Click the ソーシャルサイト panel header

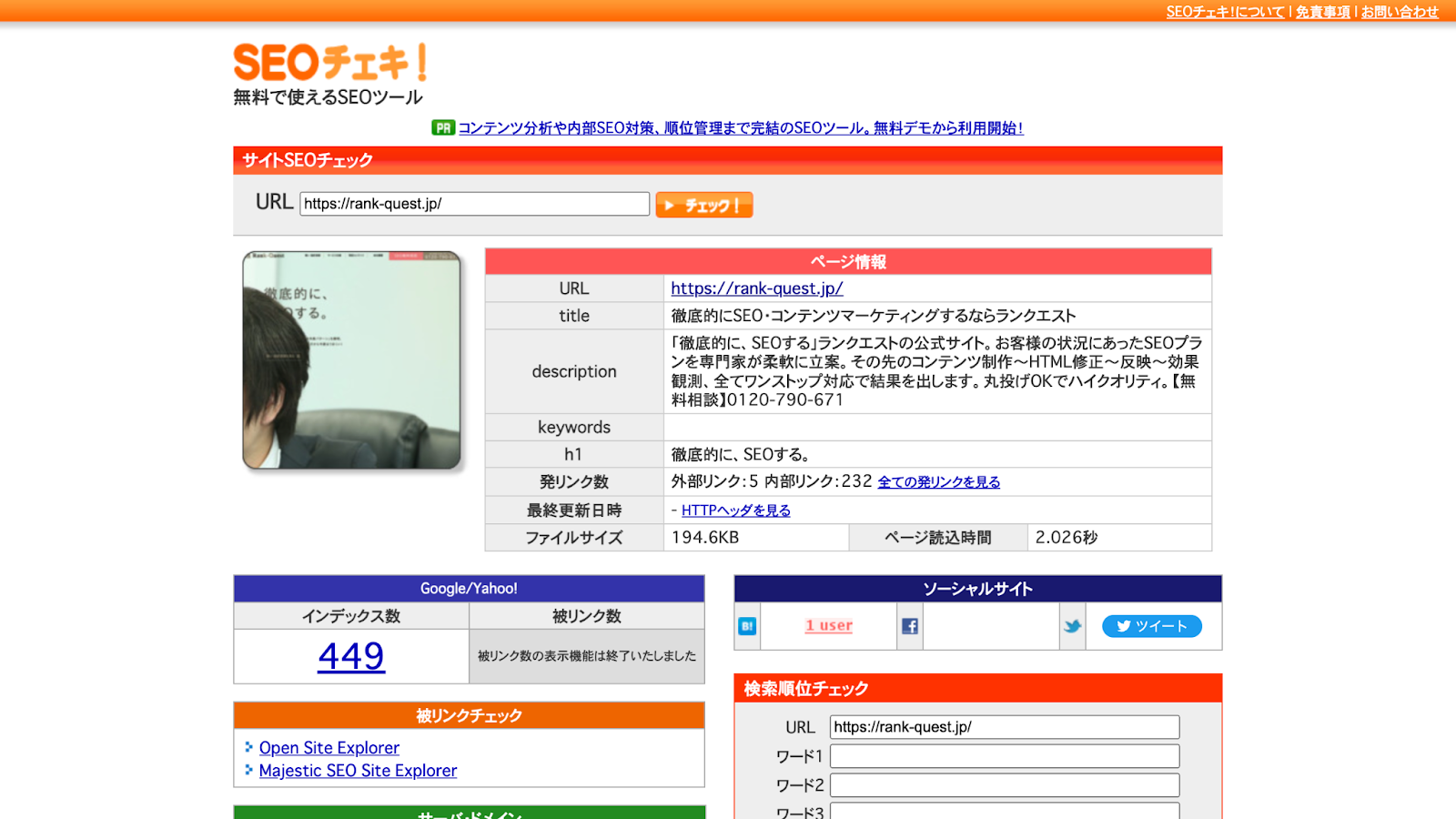coord(978,589)
